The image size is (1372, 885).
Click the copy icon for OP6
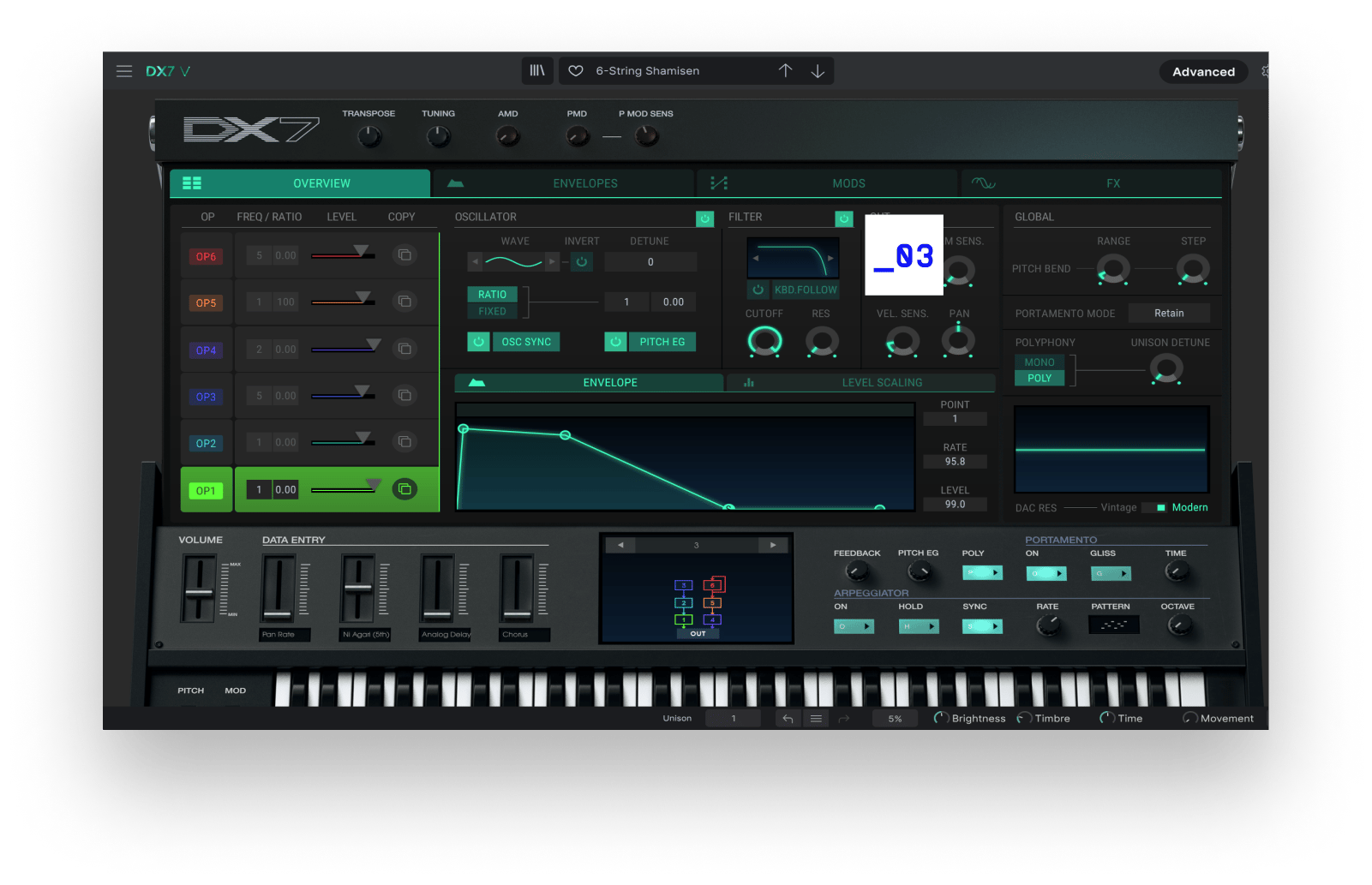pos(404,255)
